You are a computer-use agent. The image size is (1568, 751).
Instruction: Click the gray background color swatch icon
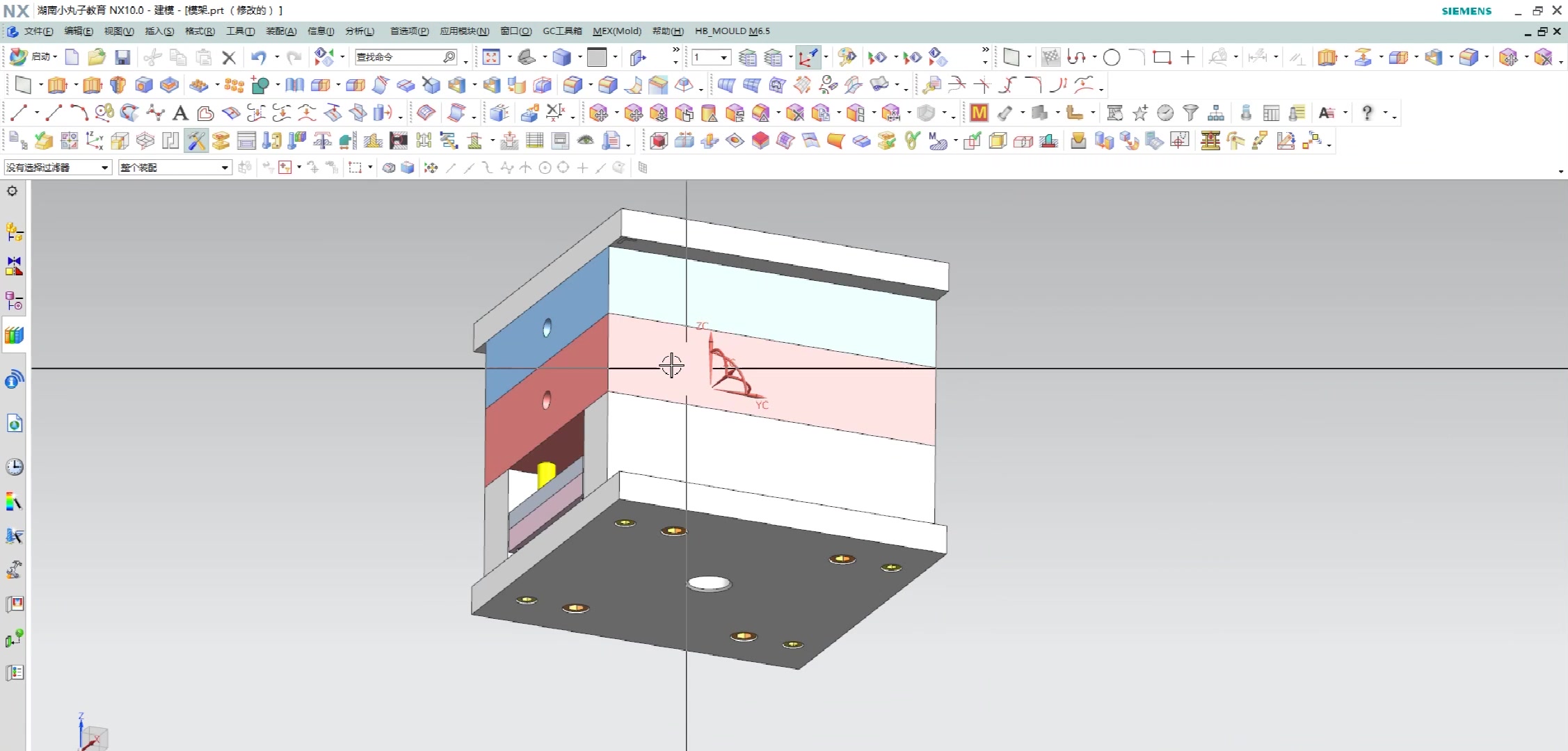click(x=597, y=57)
